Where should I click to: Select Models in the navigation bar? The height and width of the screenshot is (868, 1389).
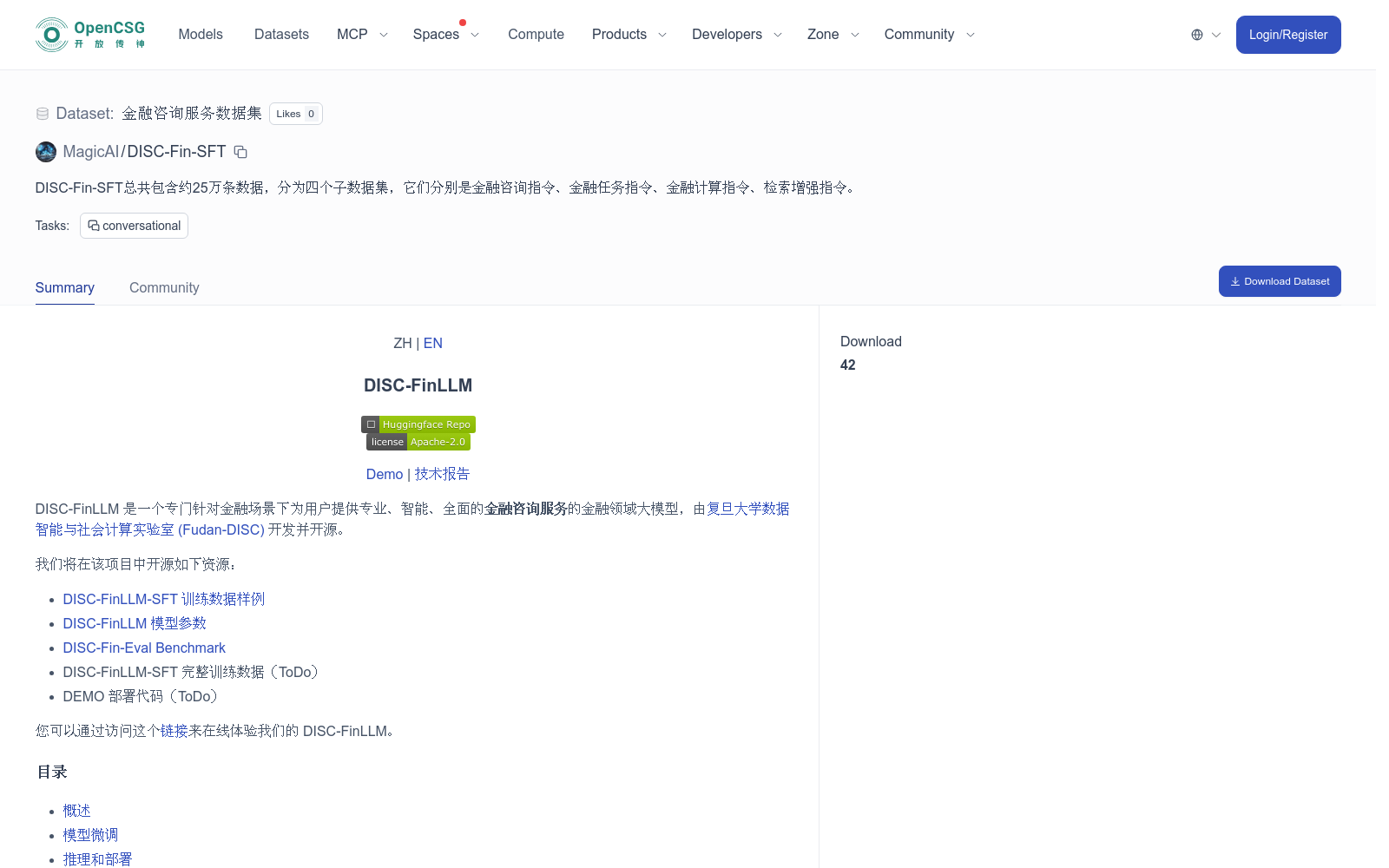200,34
